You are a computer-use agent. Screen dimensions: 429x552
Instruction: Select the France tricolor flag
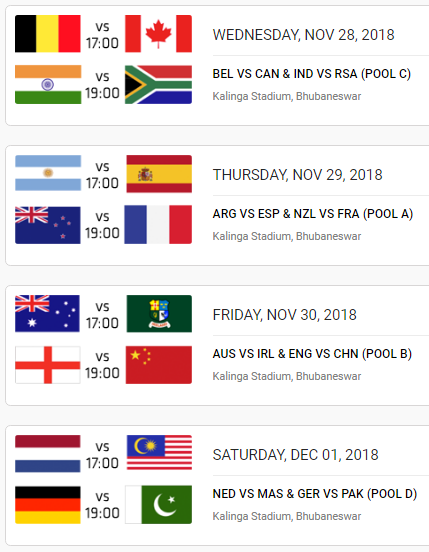coord(158,225)
